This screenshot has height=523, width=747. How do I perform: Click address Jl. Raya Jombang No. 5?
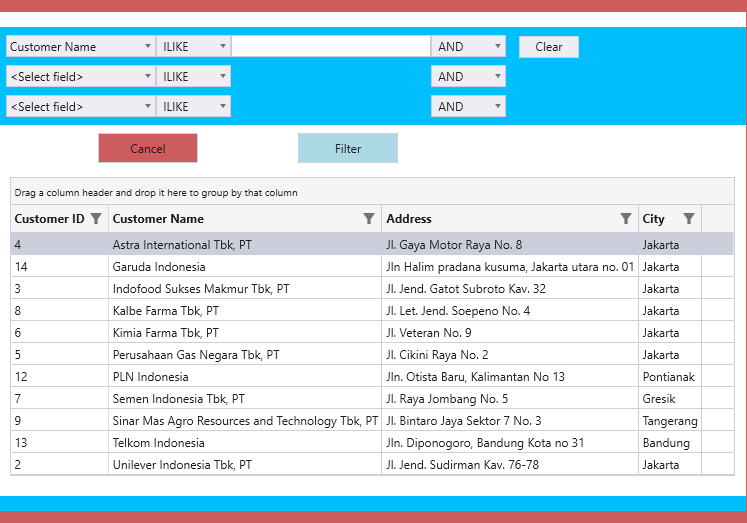click(447, 399)
